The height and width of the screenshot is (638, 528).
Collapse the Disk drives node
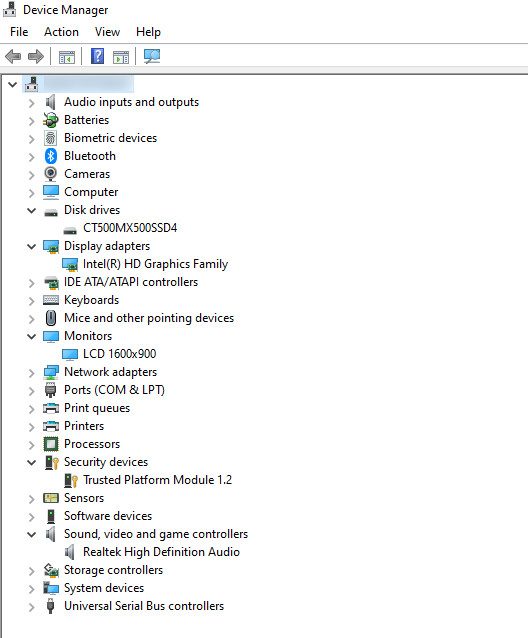click(x=32, y=210)
